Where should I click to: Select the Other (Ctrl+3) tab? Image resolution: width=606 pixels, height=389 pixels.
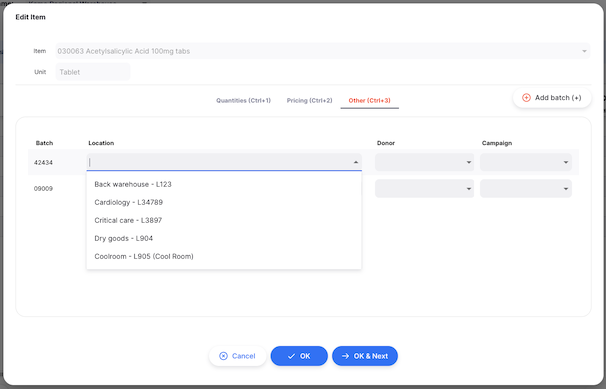(x=369, y=100)
